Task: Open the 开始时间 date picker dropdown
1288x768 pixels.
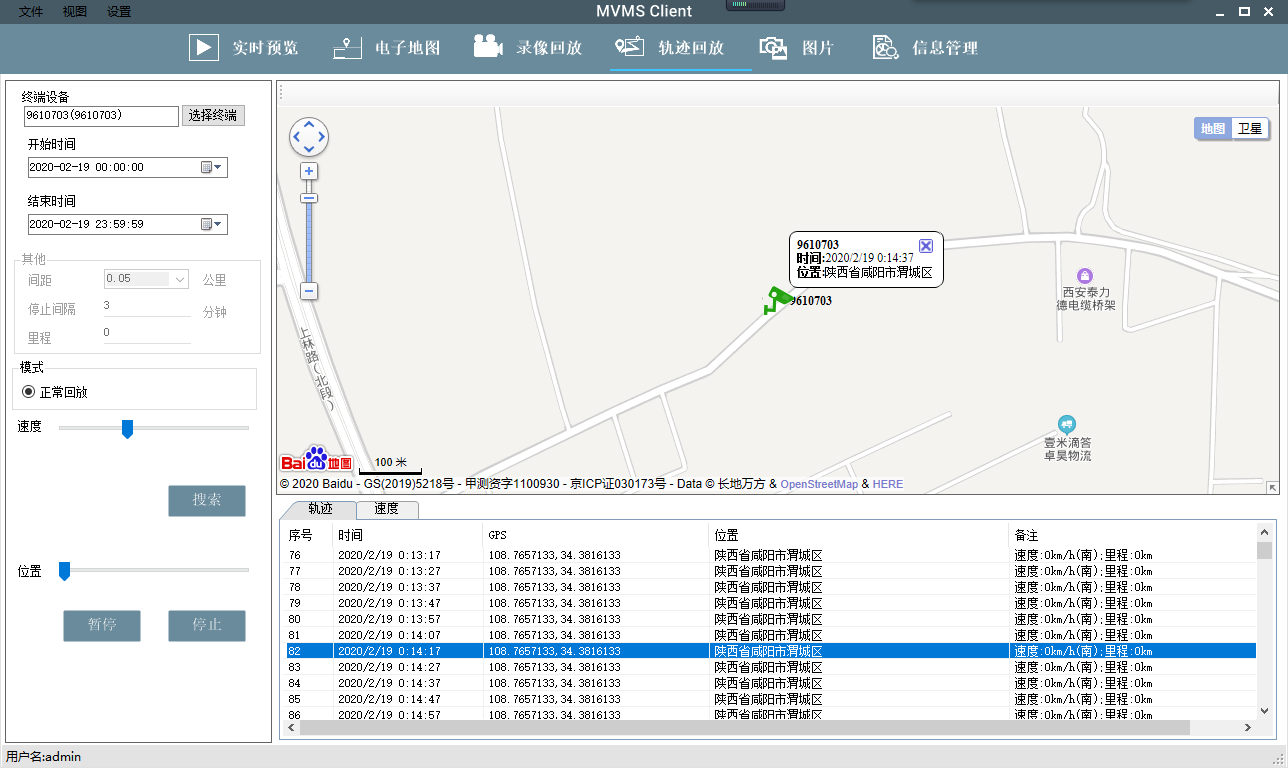Action: [x=212, y=168]
